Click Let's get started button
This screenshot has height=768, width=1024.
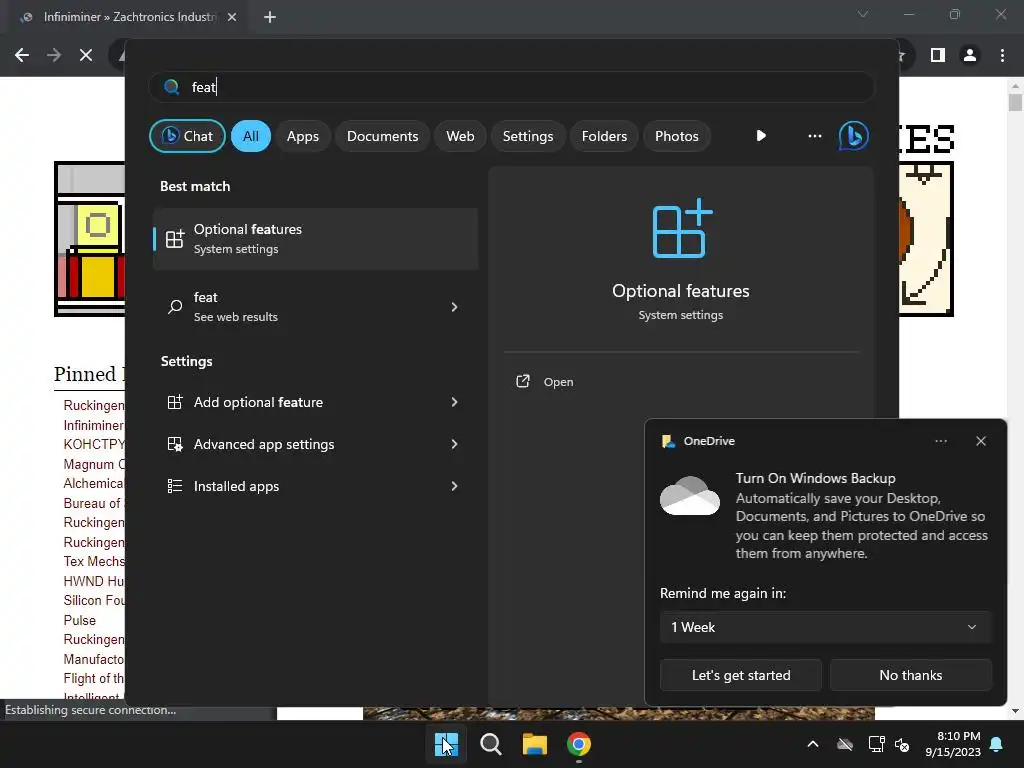(x=741, y=675)
